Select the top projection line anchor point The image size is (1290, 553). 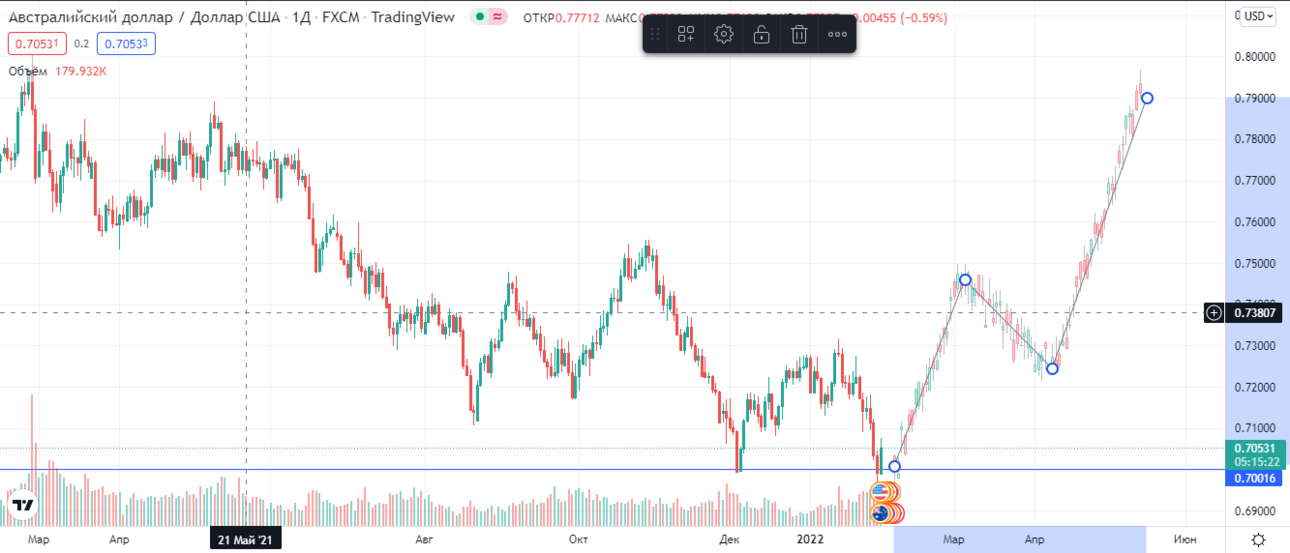[1147, 98]
